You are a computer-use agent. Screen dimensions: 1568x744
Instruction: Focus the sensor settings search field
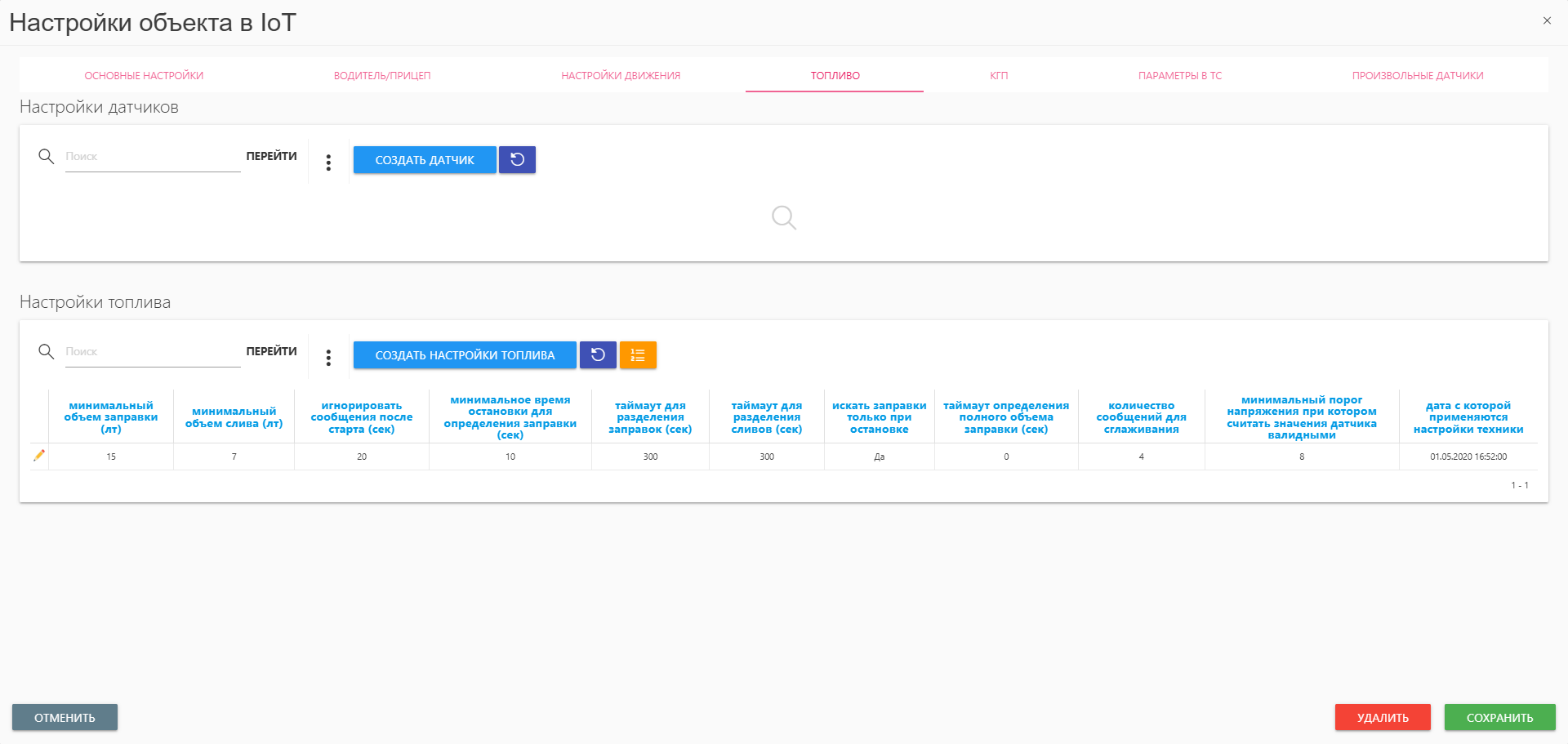coord(152,157)
